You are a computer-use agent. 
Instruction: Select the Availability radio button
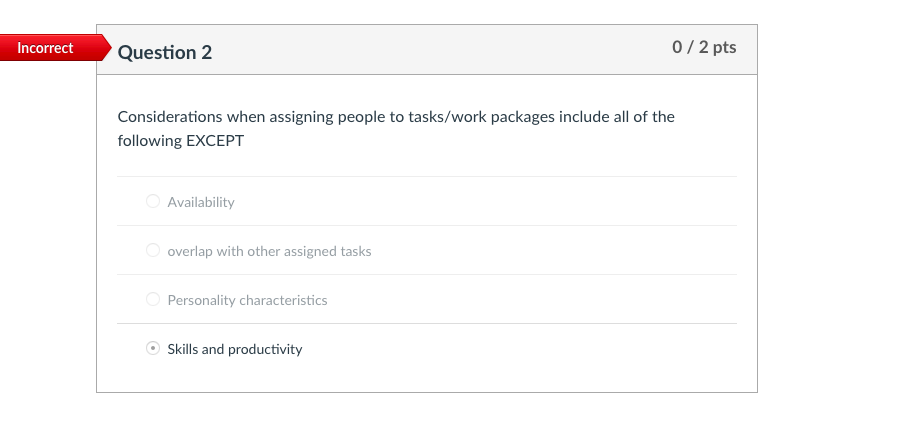(x=153, y=201)
